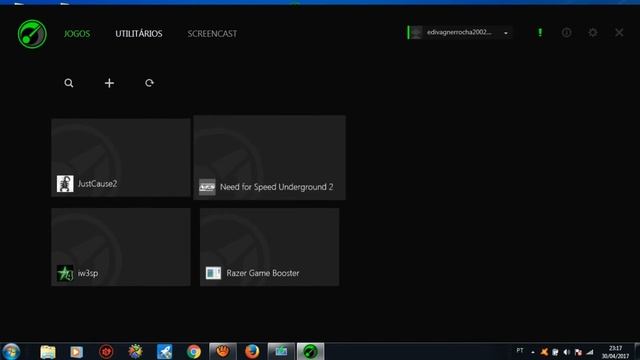Launch the iw3sp game tile
This screenshot has height=360, width=640.
(x=121, y=247)
